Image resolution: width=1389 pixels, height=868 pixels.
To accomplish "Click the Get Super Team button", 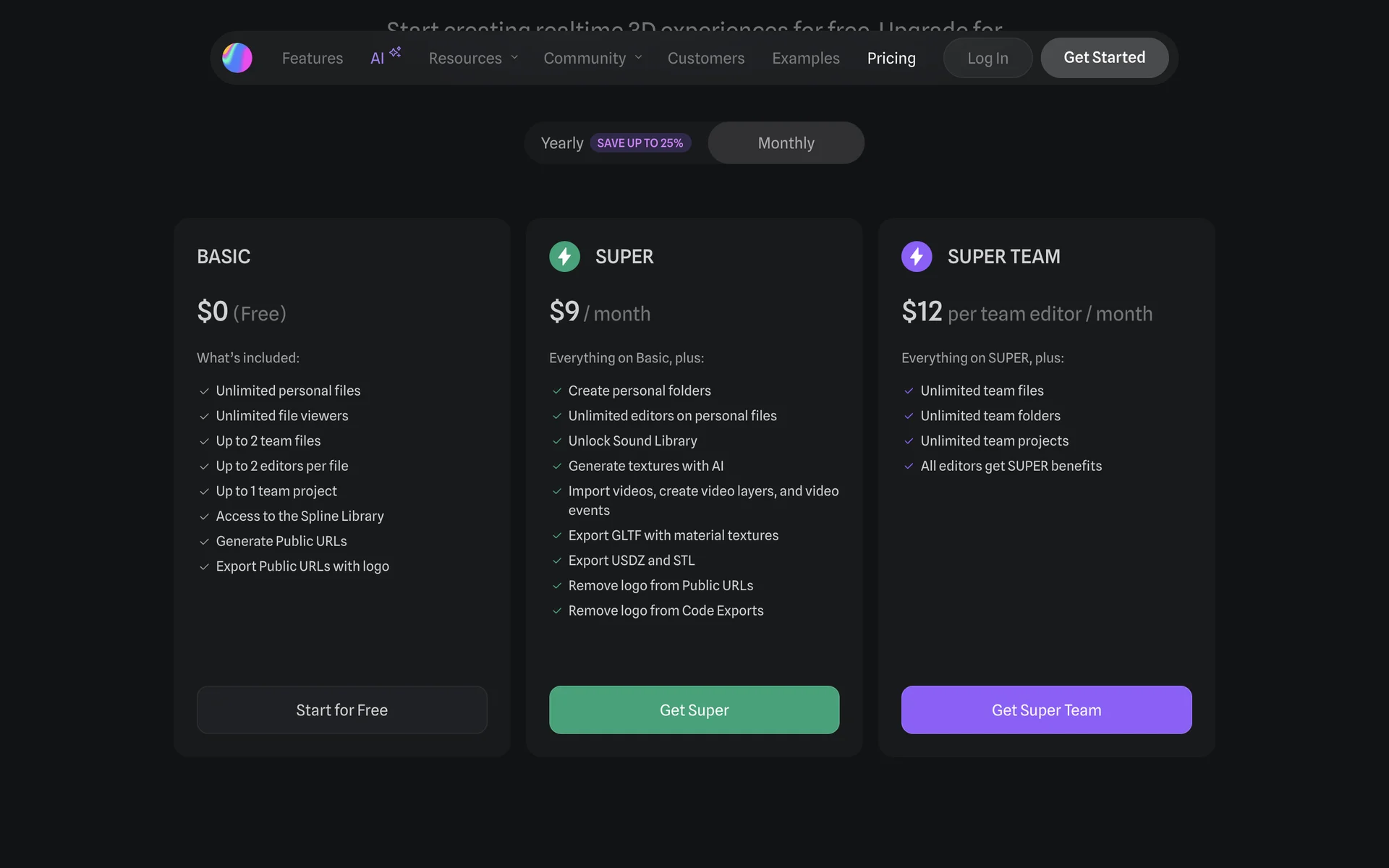I will (1046, 710).
